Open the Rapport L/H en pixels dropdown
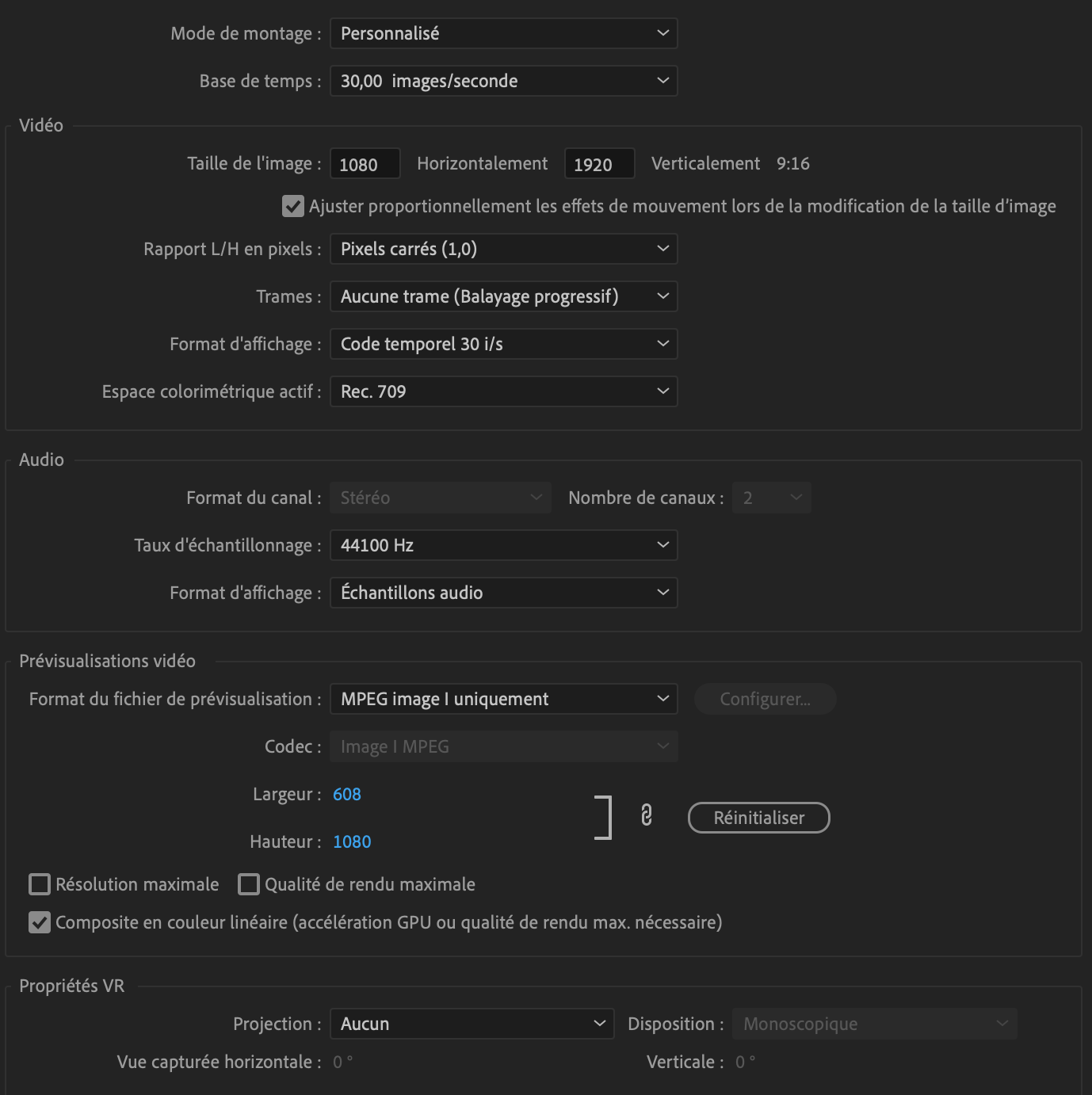 coord(503,249)
